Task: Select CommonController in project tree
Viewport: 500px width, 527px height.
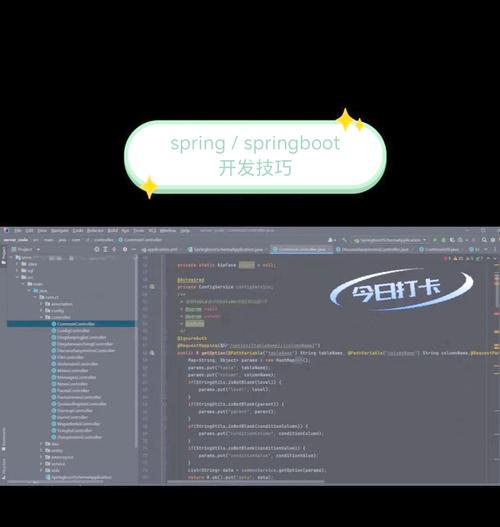Action: pyautogui.click(x=71, y=324)
